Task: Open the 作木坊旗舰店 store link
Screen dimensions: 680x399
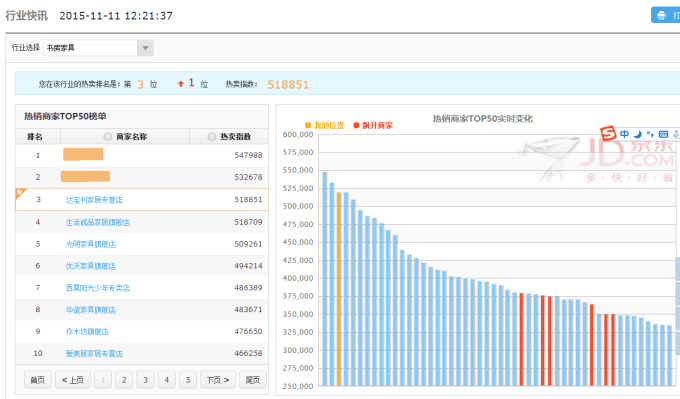Action: [x=87, y=331]
